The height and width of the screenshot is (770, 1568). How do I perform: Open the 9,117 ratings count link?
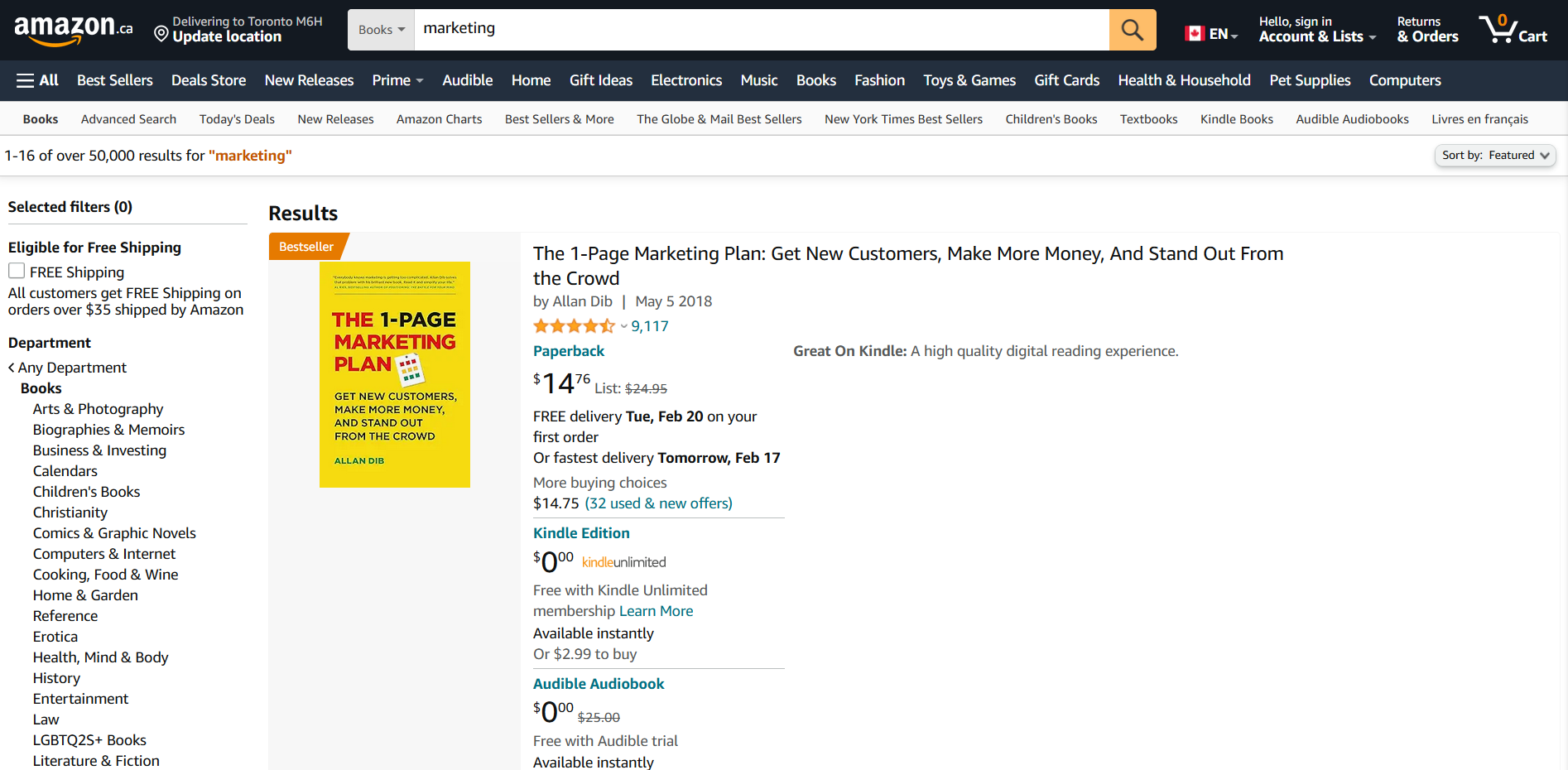tap(650, 326)
